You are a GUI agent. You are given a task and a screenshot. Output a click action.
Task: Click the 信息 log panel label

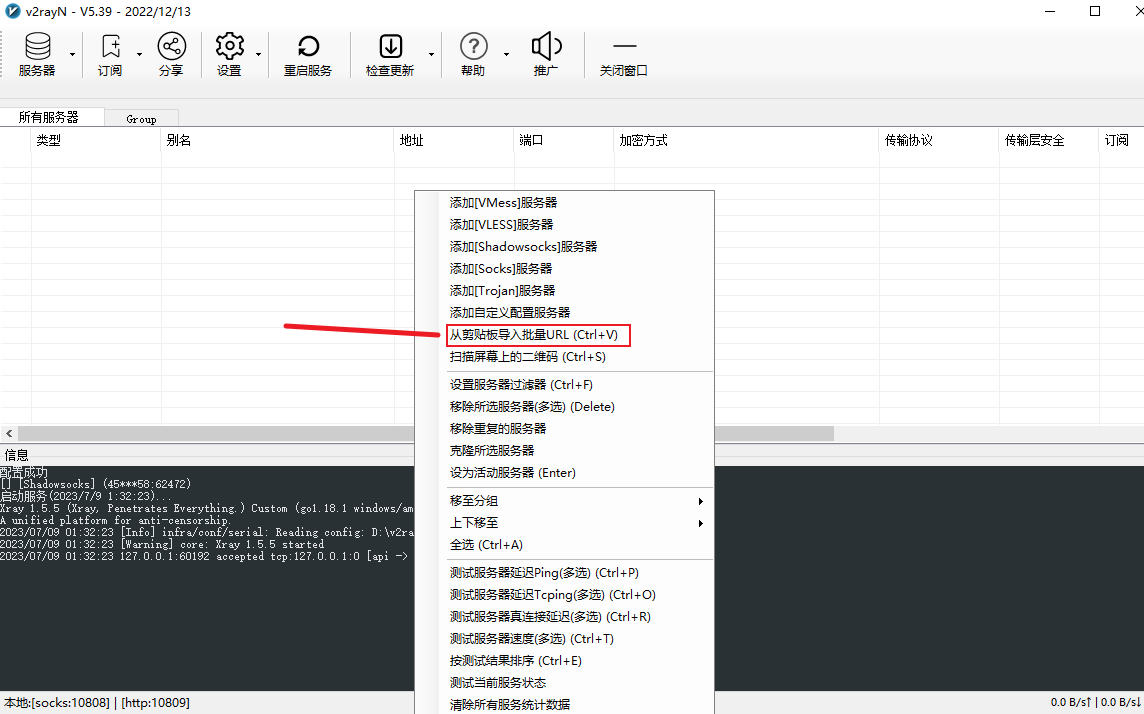[16, 455]
